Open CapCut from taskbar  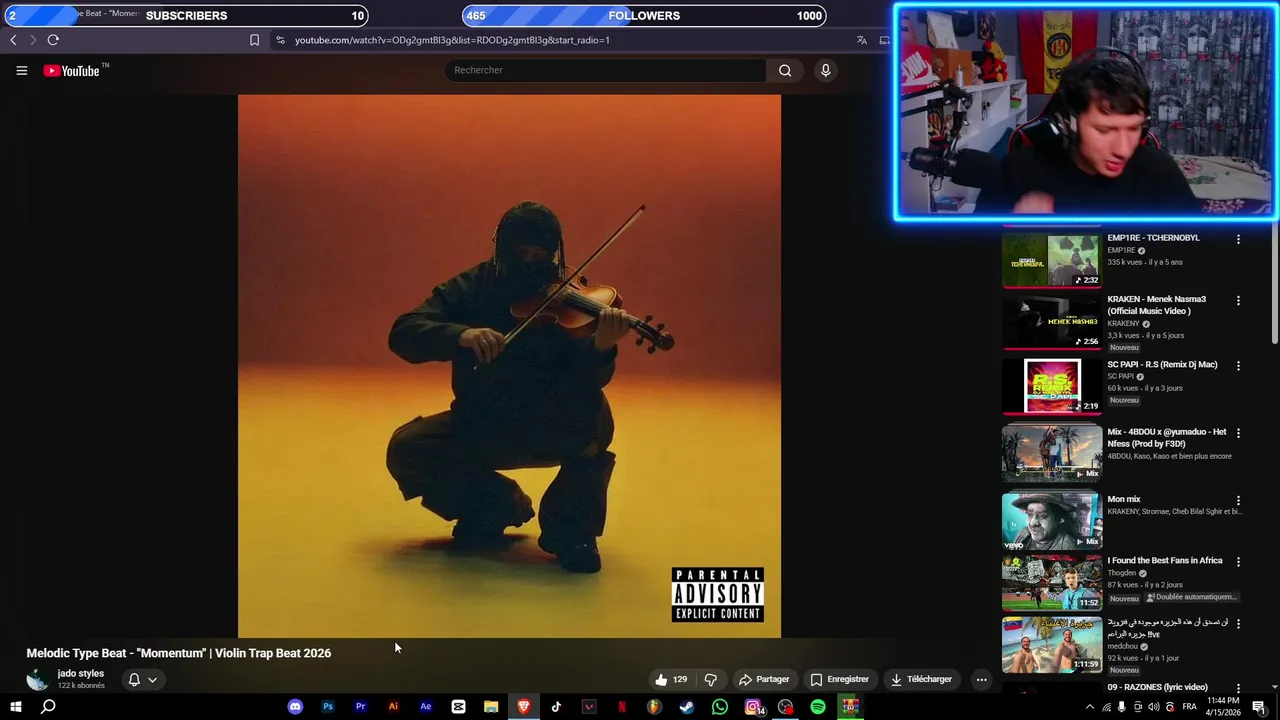point(458,707)
